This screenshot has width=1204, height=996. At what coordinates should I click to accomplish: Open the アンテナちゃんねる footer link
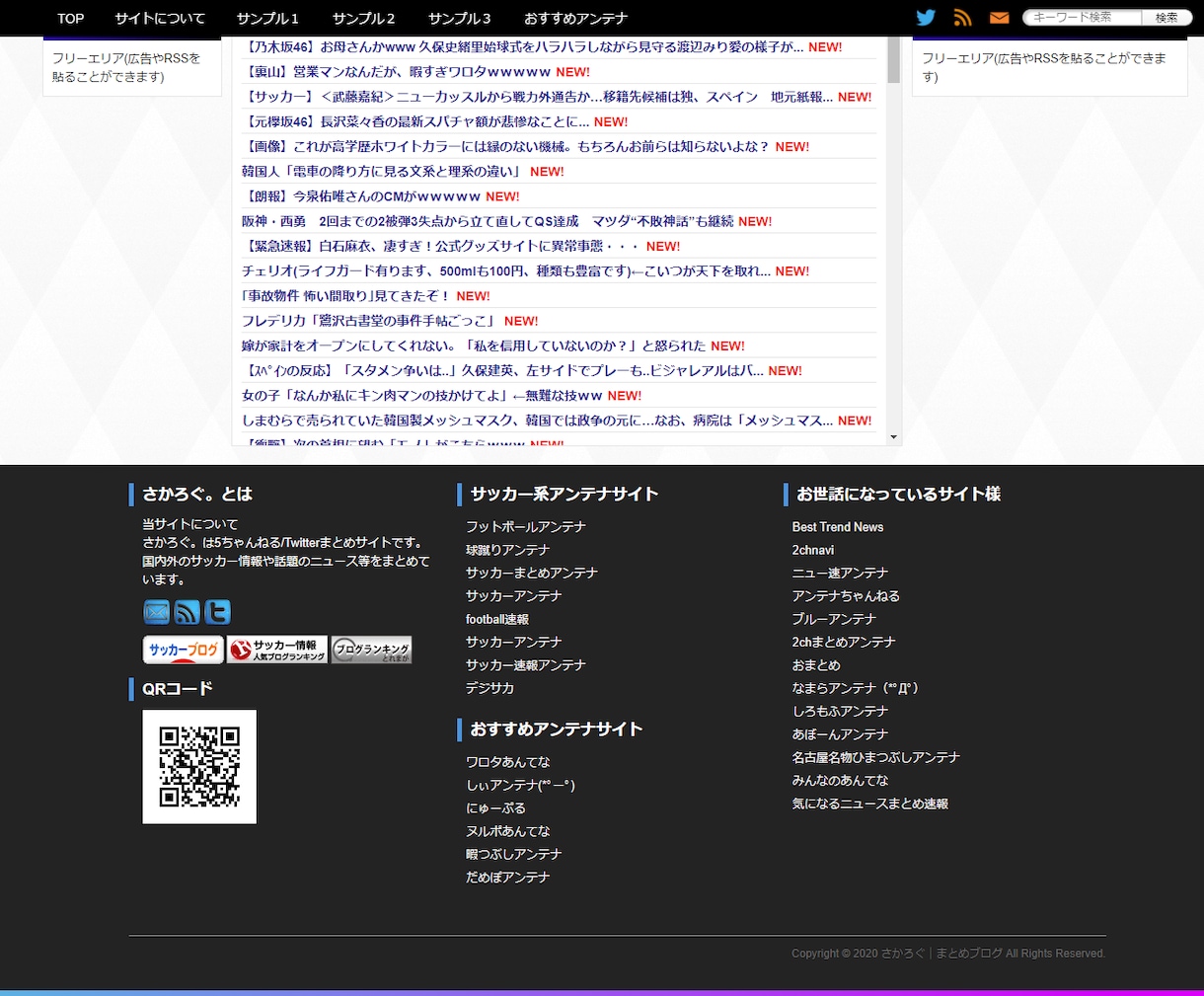(846, 596)
